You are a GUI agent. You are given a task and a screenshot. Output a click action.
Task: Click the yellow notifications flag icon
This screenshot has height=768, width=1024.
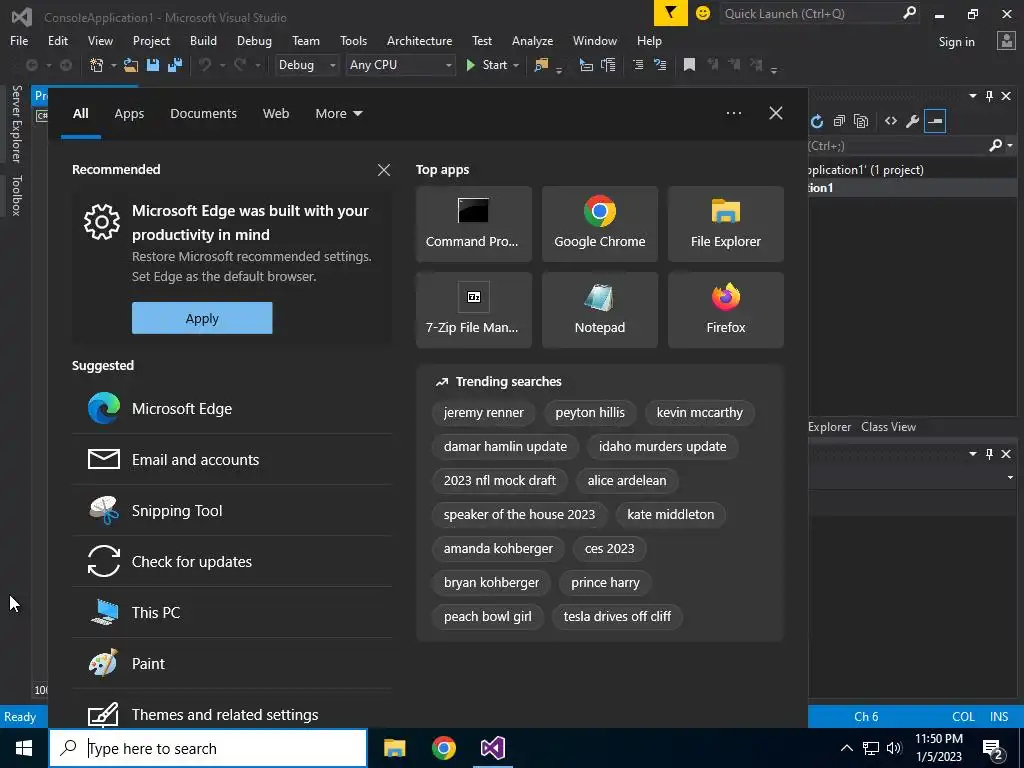pyautogui.click(x=671, y=13)
